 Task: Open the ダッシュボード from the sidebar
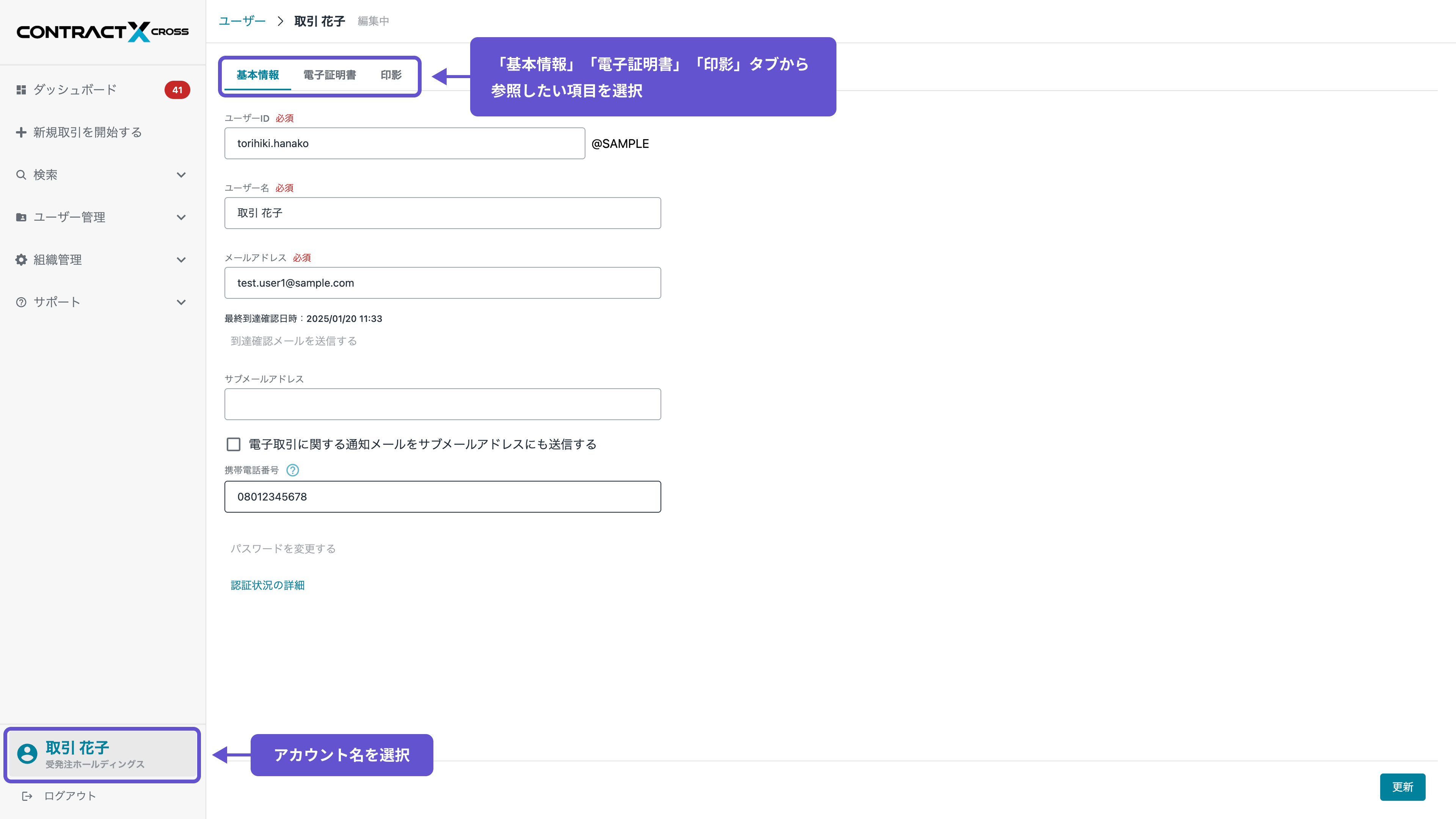74,89
